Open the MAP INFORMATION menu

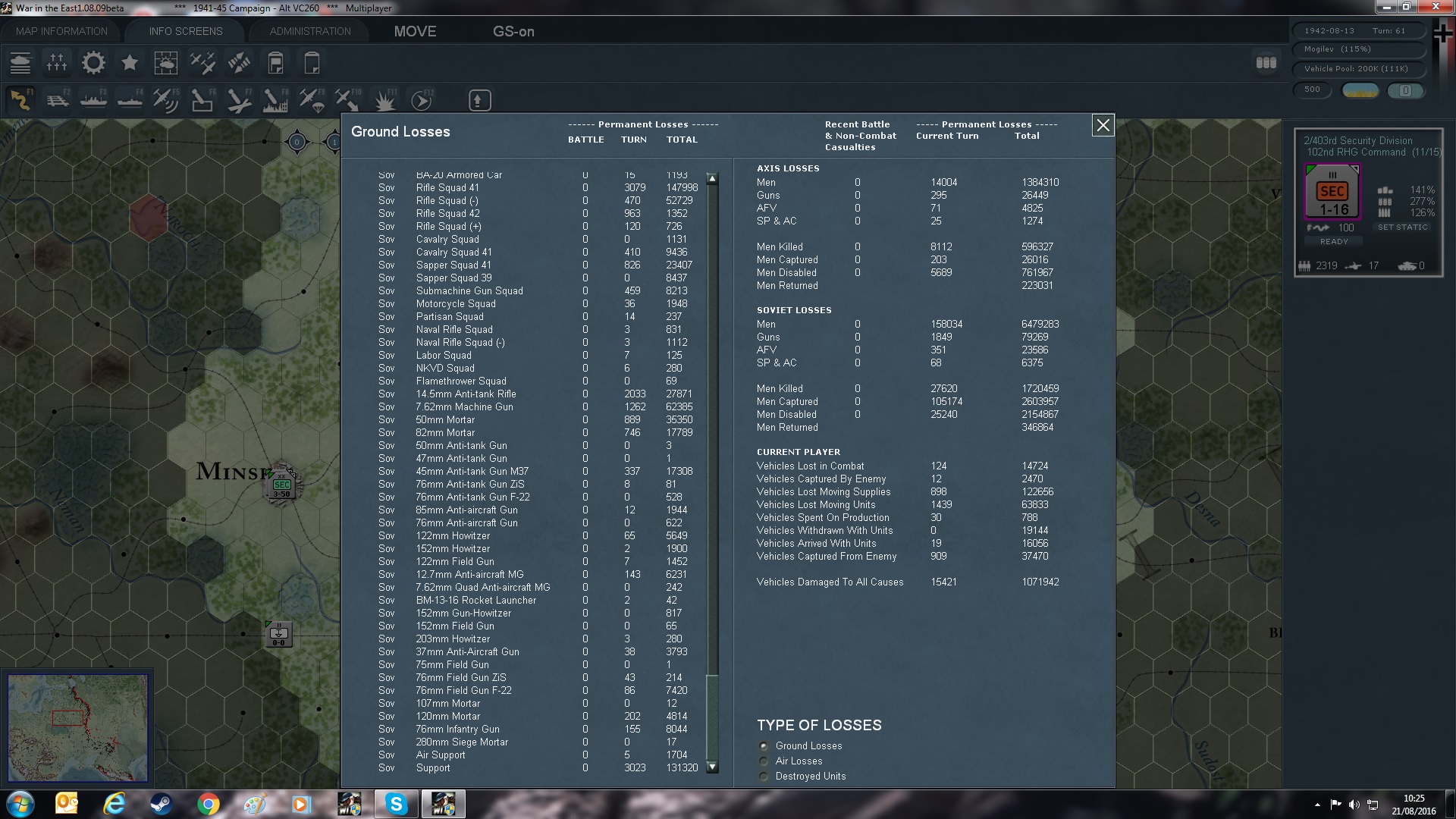coord(61,31)
